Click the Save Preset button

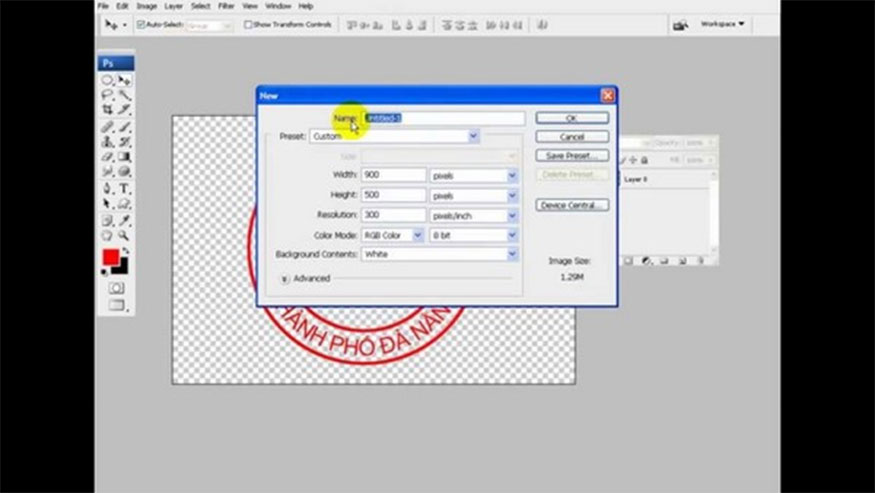click(x=572, y=156)
